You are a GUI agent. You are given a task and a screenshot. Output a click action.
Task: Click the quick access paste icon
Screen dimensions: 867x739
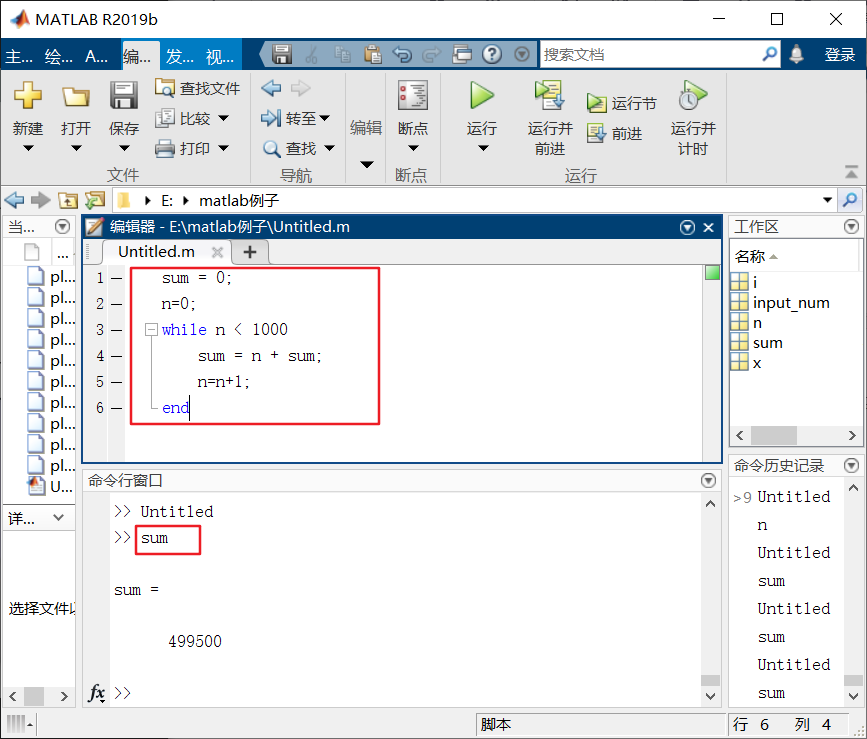(372, 54)
